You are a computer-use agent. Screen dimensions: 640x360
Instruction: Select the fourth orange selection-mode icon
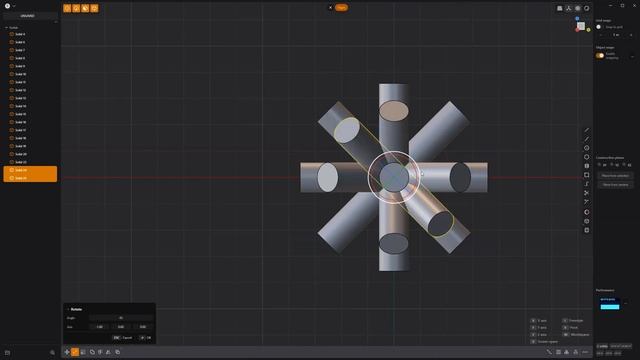coord(94,8)
